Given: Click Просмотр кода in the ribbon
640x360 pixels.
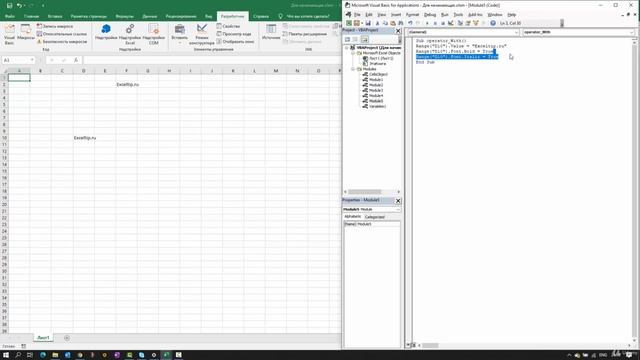Looking at the screenshot, I should tap(234, 34).
